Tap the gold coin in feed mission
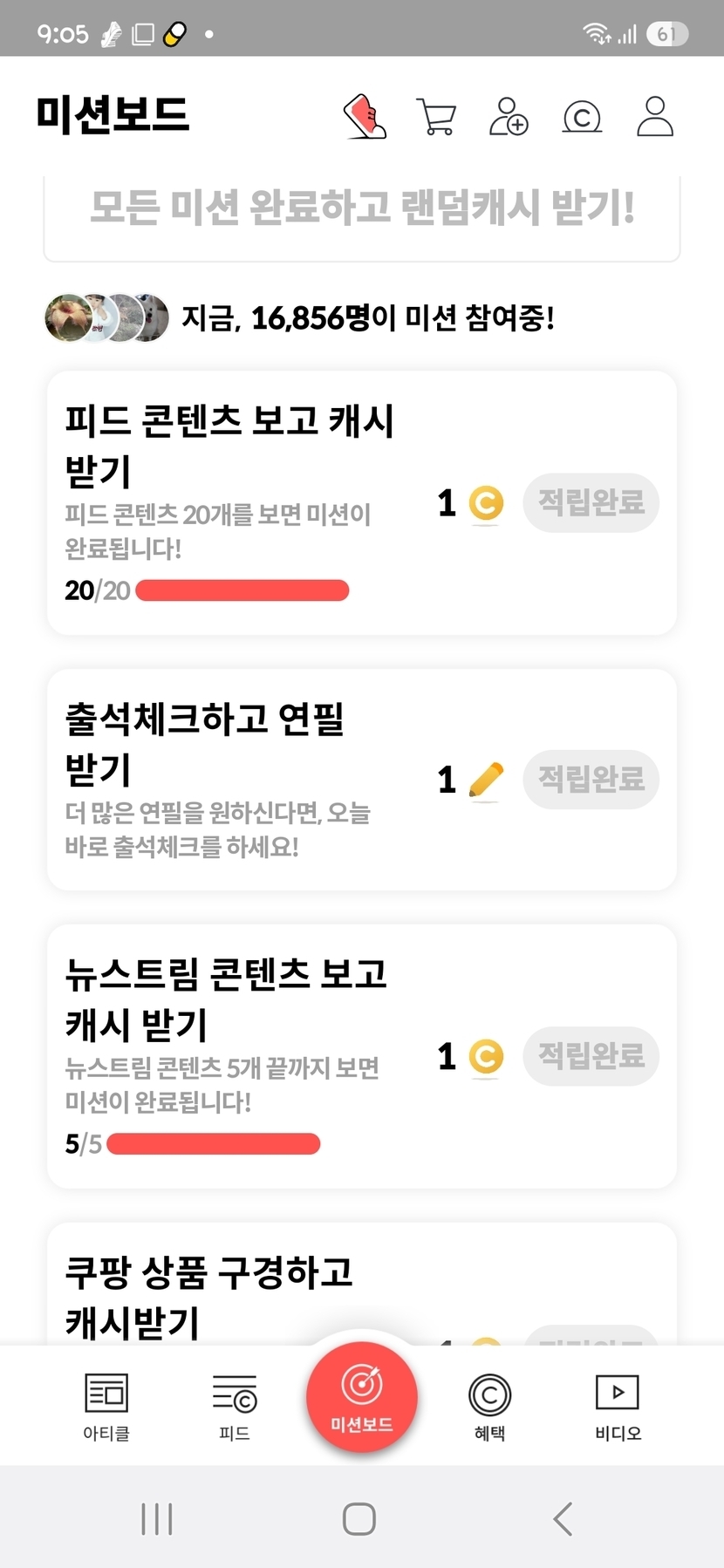Image resolution: width=724 pixels, height=1568 pixels. click(486, 503)
